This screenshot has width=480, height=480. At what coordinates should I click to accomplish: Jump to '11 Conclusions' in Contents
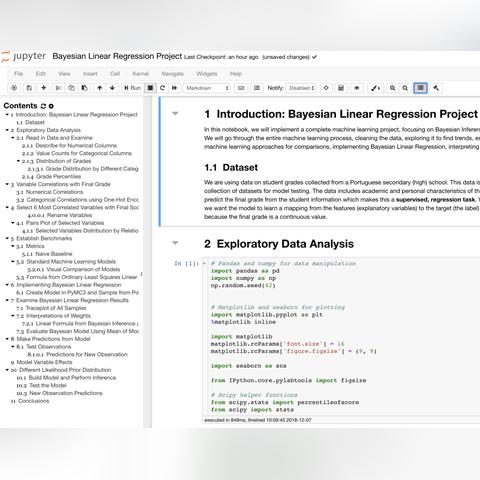pos(30,401)
